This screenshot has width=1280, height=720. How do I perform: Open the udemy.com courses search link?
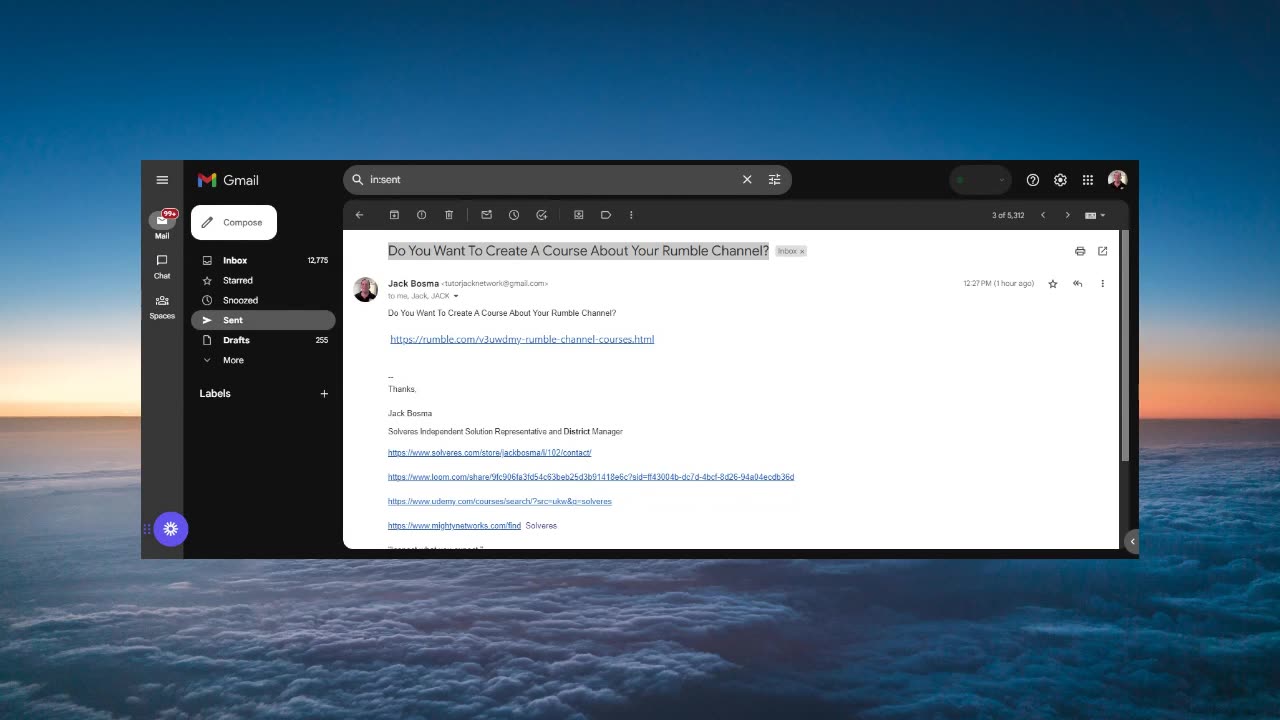(x=500, y=501)
